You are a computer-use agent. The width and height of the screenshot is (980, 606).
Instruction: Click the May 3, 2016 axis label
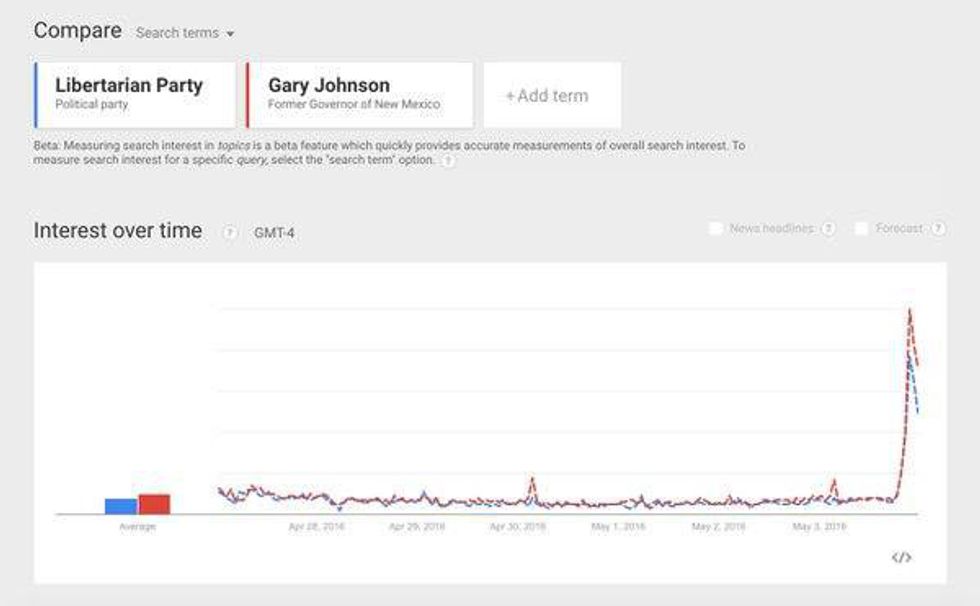pos(819,526)
